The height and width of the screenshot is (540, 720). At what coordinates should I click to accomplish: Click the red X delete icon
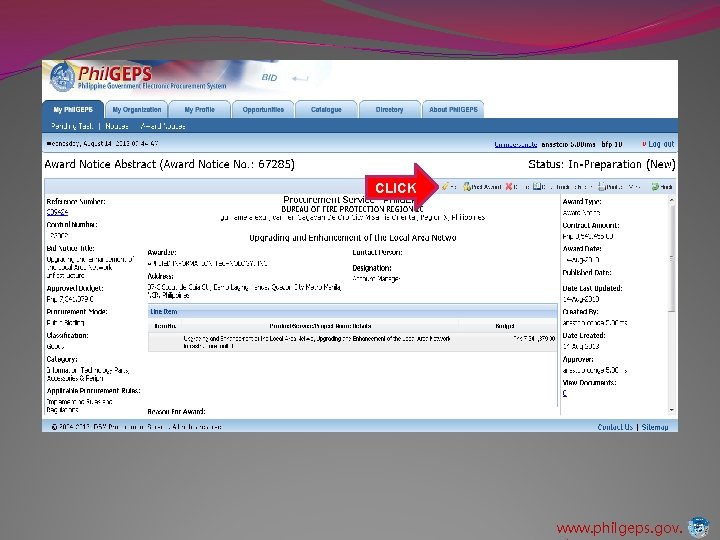pos(509,186)
